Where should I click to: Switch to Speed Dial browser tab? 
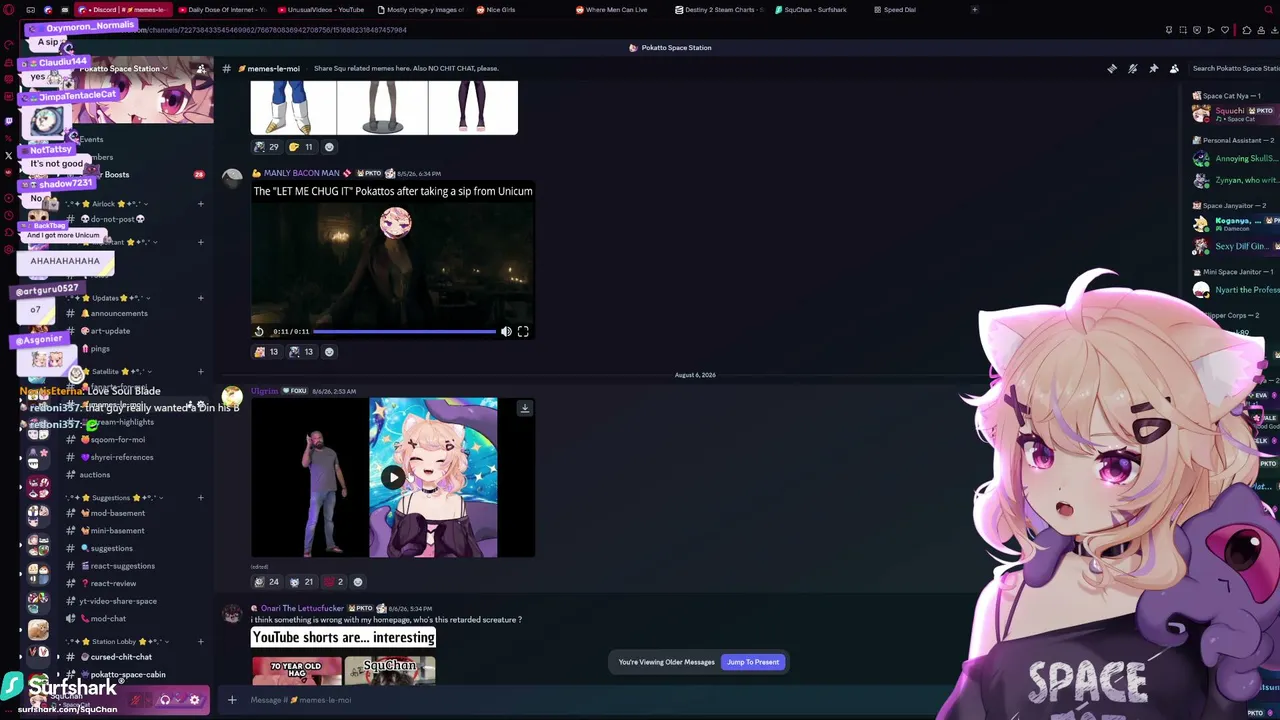click(895, 10)
